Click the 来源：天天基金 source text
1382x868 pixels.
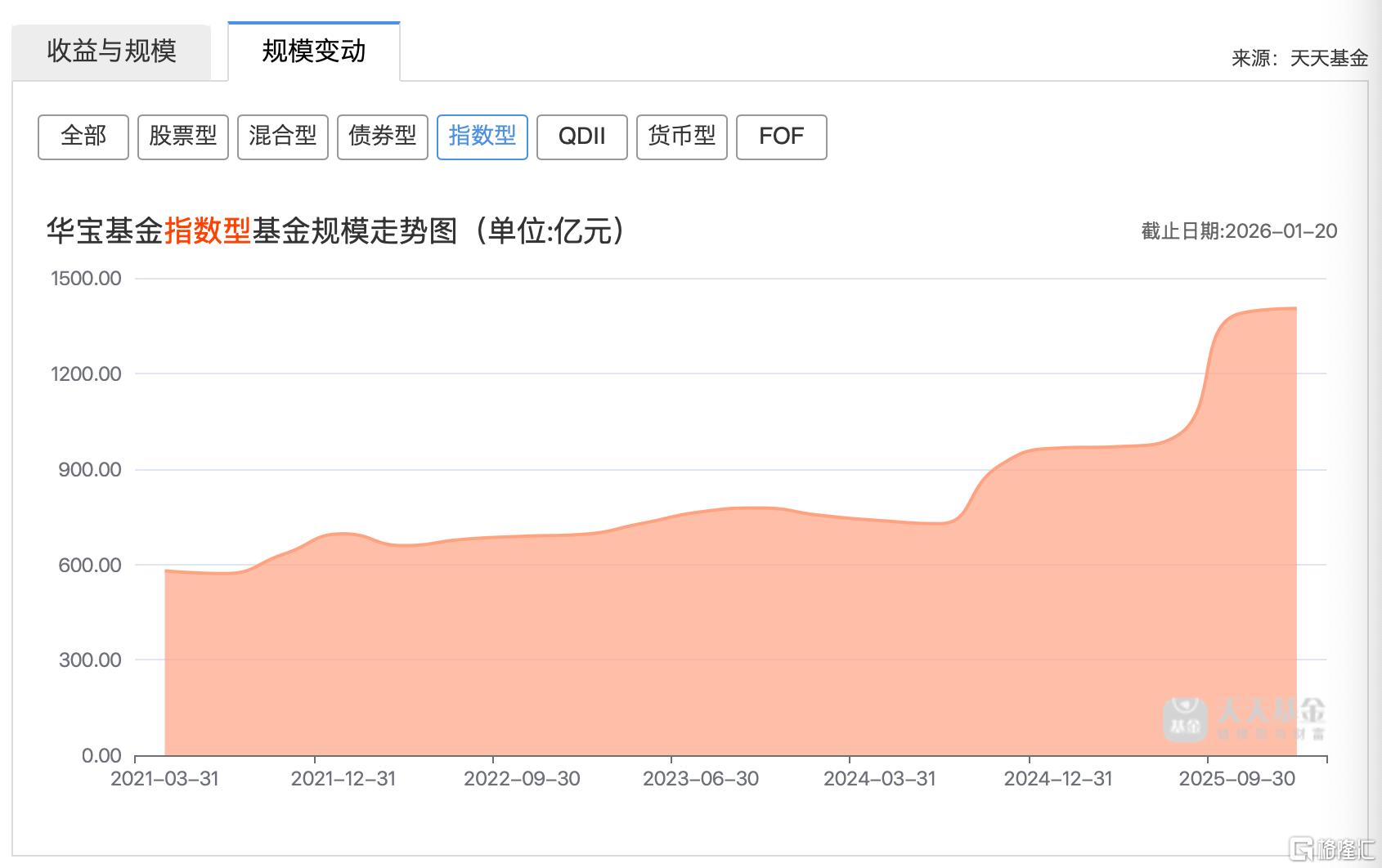click(1300, 58)
